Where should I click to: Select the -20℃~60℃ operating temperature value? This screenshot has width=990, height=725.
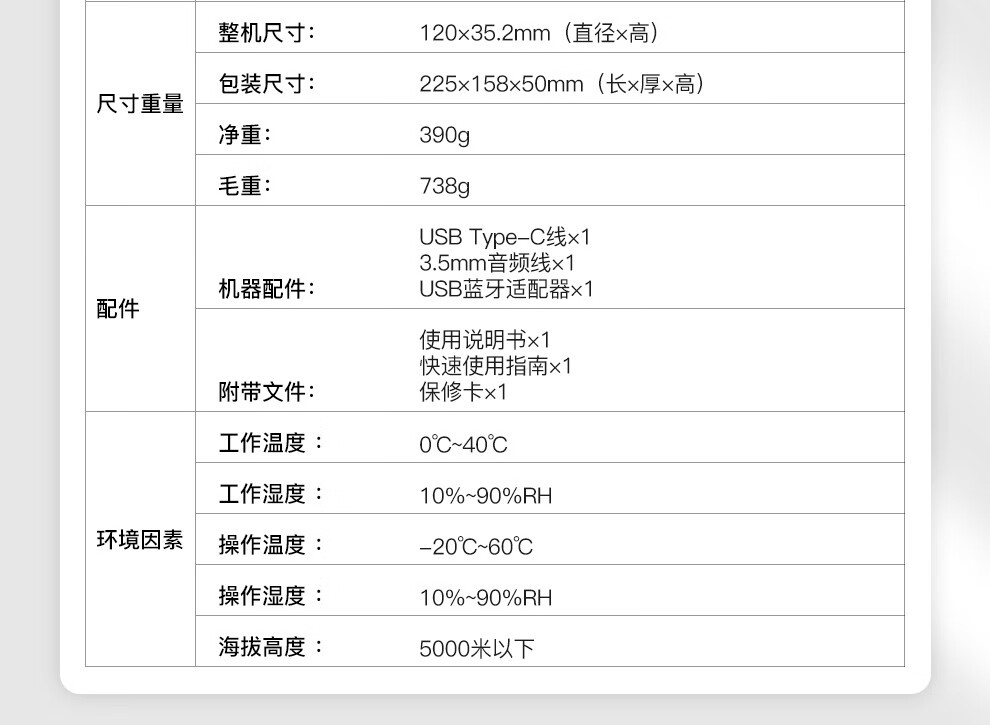(x=476, y=547)
